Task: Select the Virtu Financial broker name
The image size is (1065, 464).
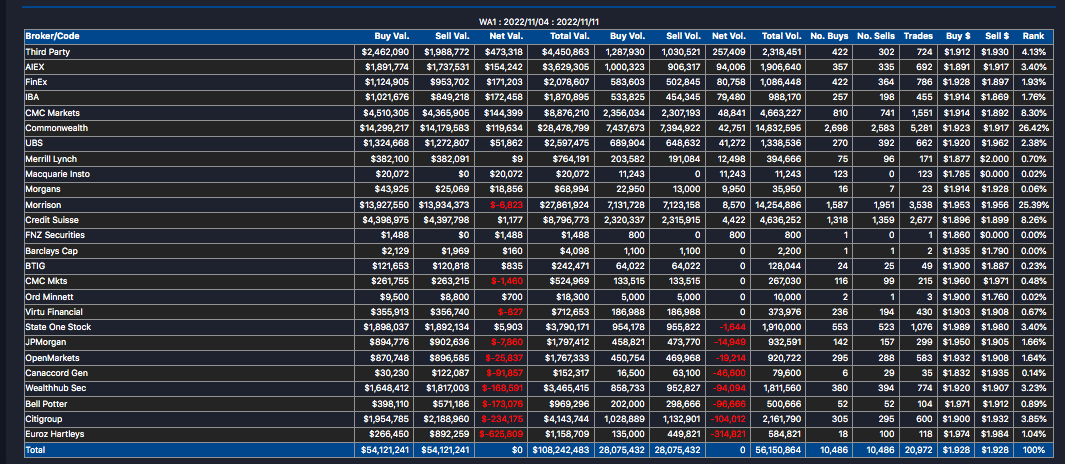Action: click(54, 312)
